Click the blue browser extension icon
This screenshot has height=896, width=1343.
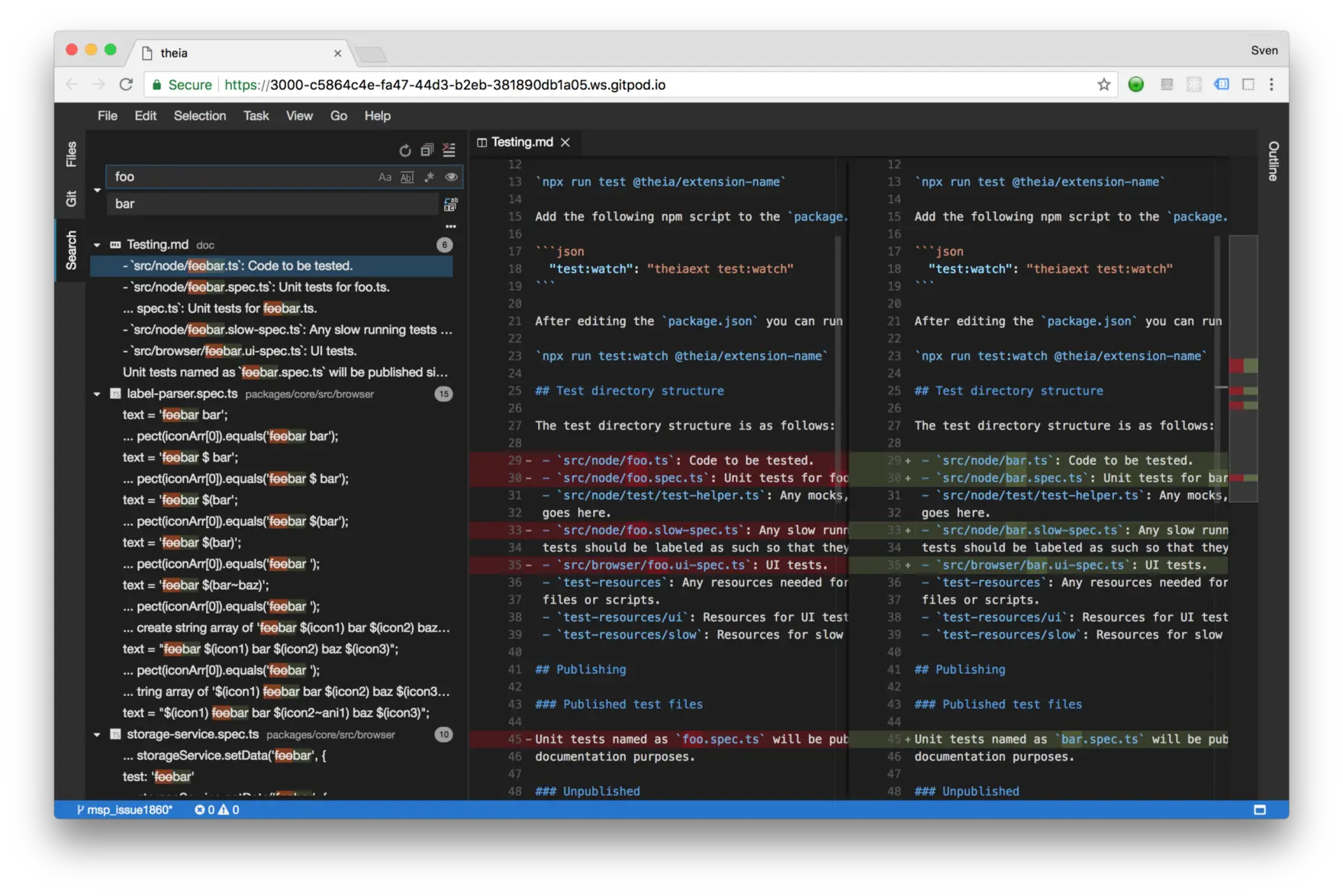pyautogui.click(x=1222, y=85)
